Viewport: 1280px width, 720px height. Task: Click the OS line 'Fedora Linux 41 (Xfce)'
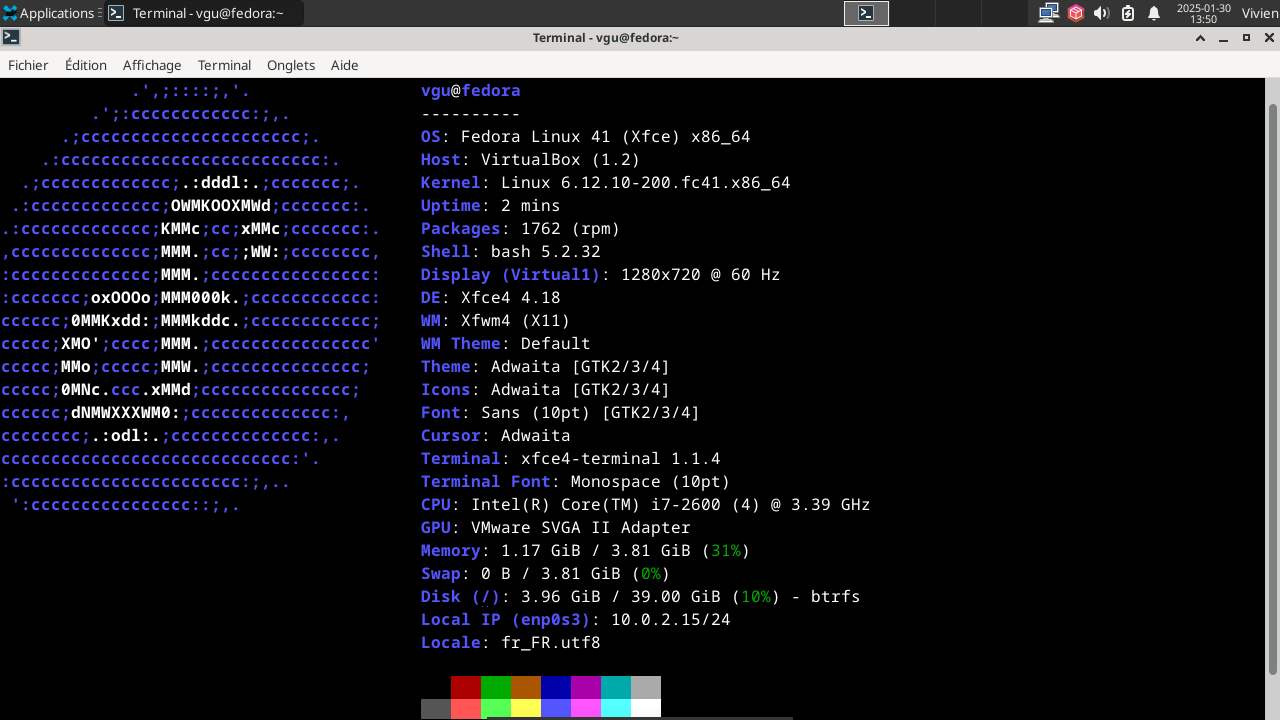click(586, 136)
